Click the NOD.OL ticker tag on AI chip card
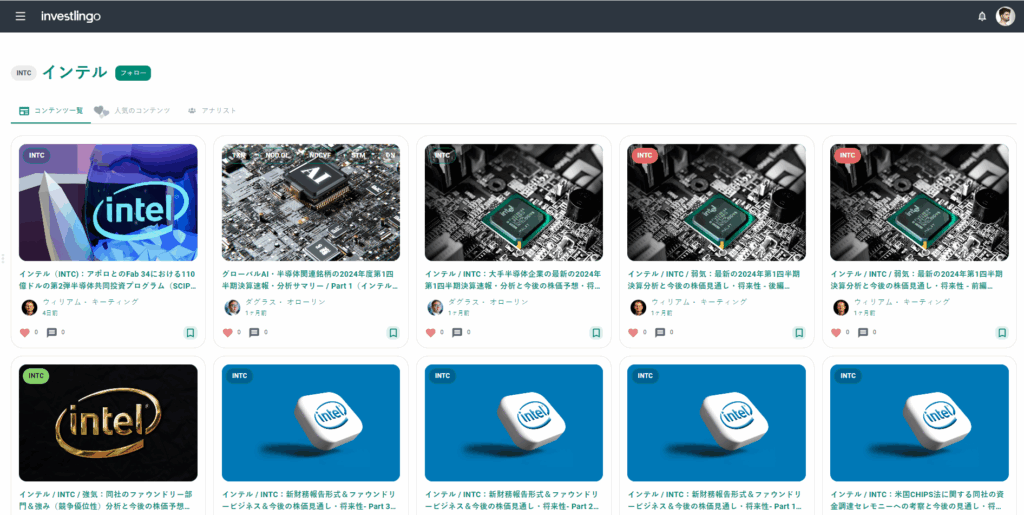The height and width of the screenshot is (515, 1024). pyautogui.click(x=277, y=155)
